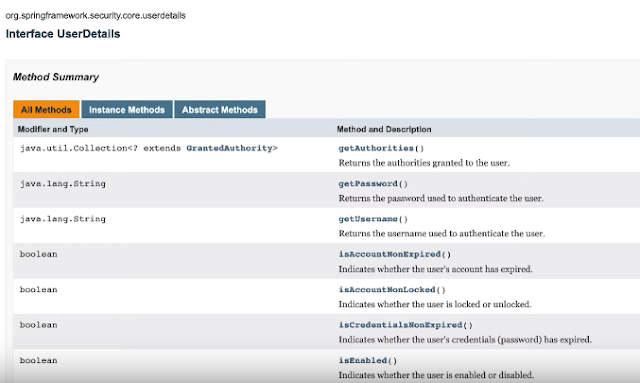Open the isEnabled() method link
Screen dimensions: 640x383
(362, 361)
